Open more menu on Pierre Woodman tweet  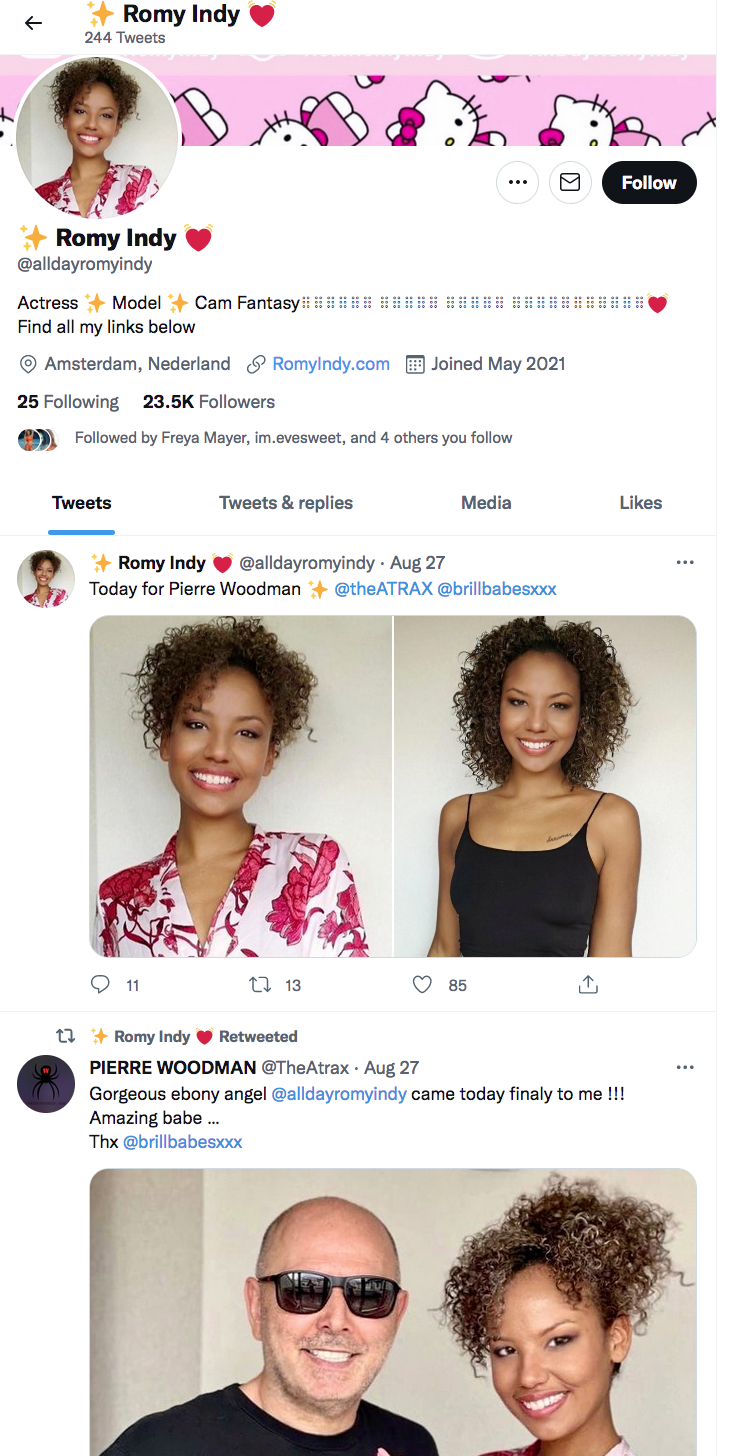685,1067
